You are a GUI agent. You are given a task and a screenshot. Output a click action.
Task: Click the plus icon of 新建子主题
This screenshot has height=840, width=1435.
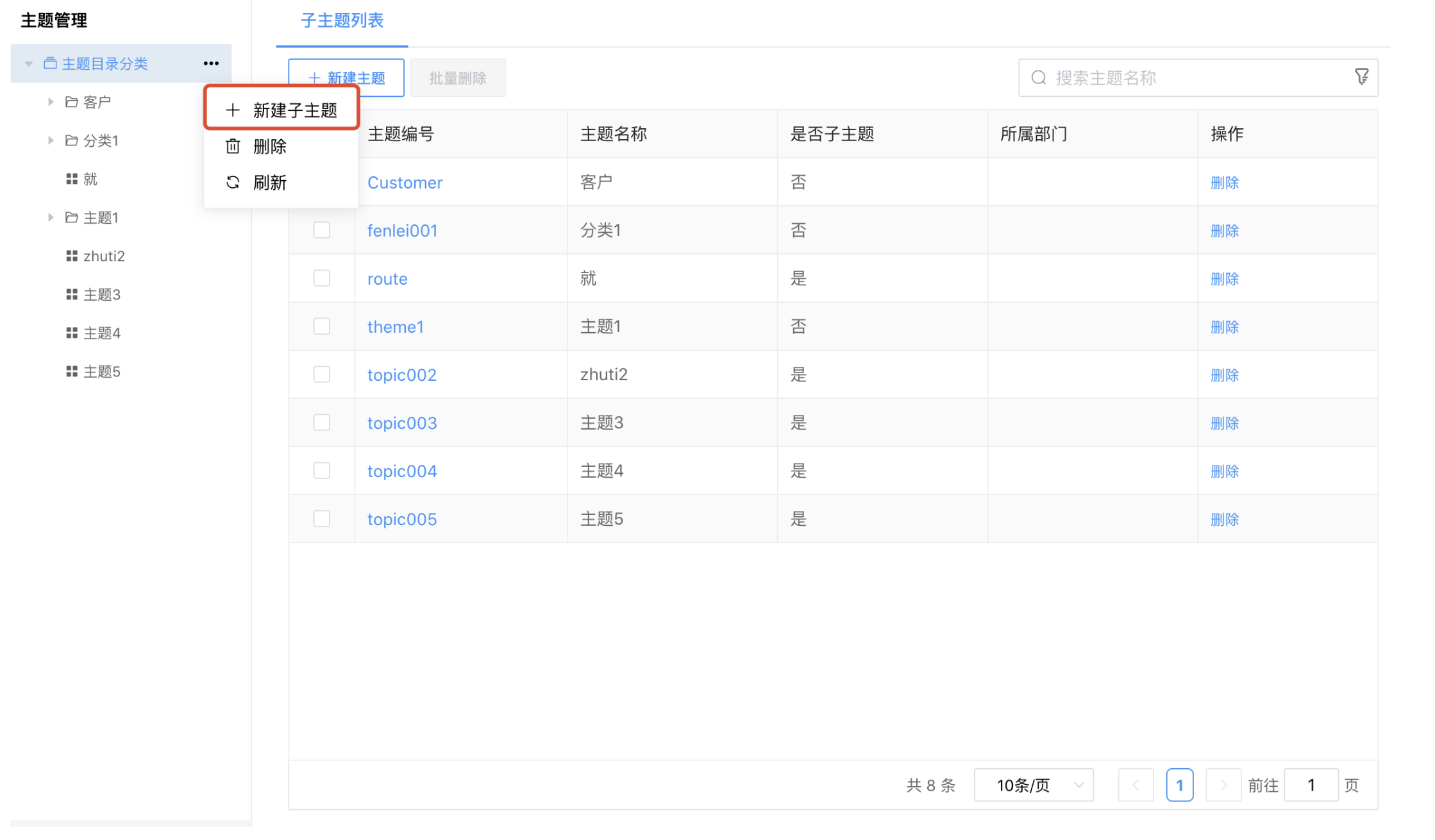point(233,110)
